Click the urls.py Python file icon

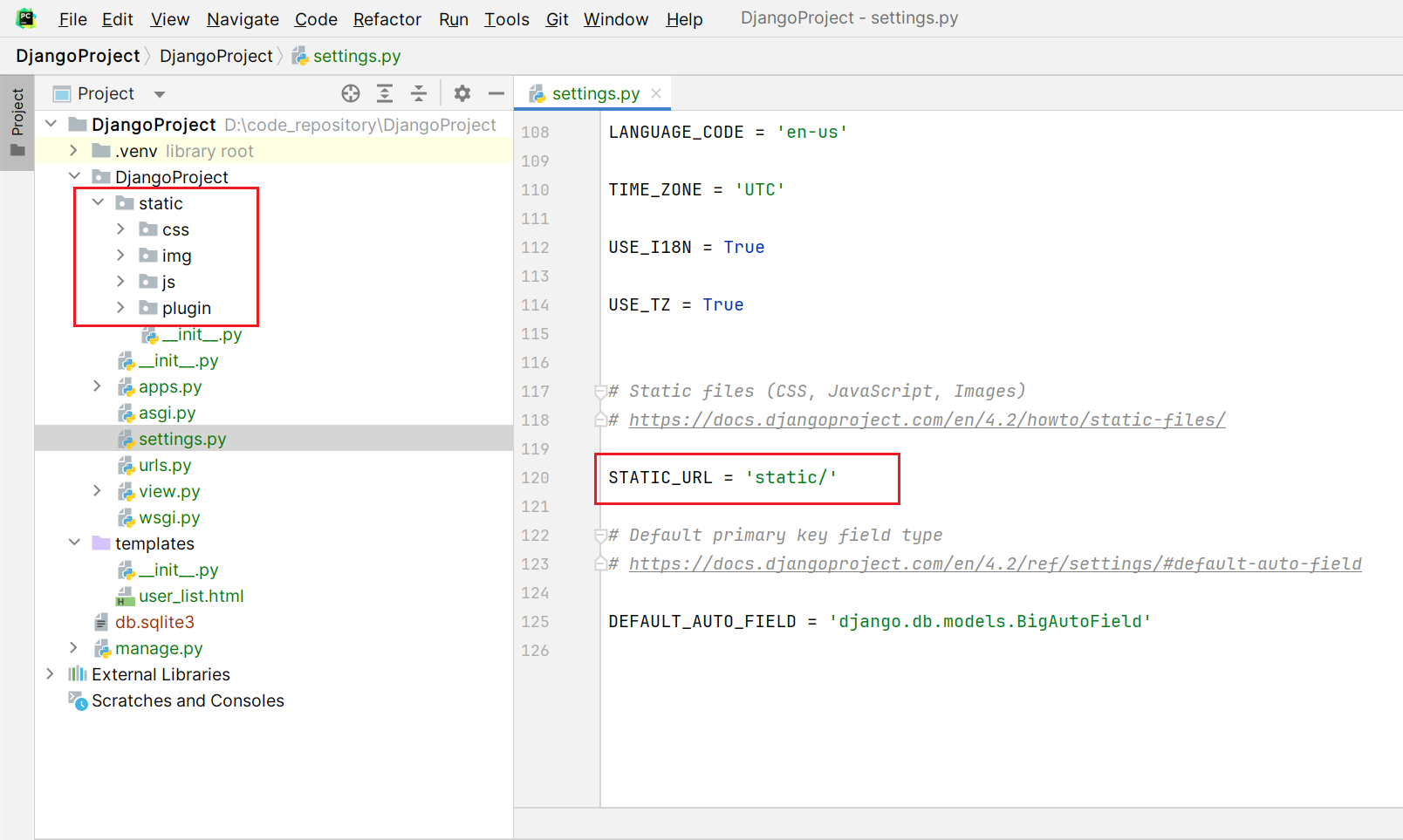(x=126, y=466)
